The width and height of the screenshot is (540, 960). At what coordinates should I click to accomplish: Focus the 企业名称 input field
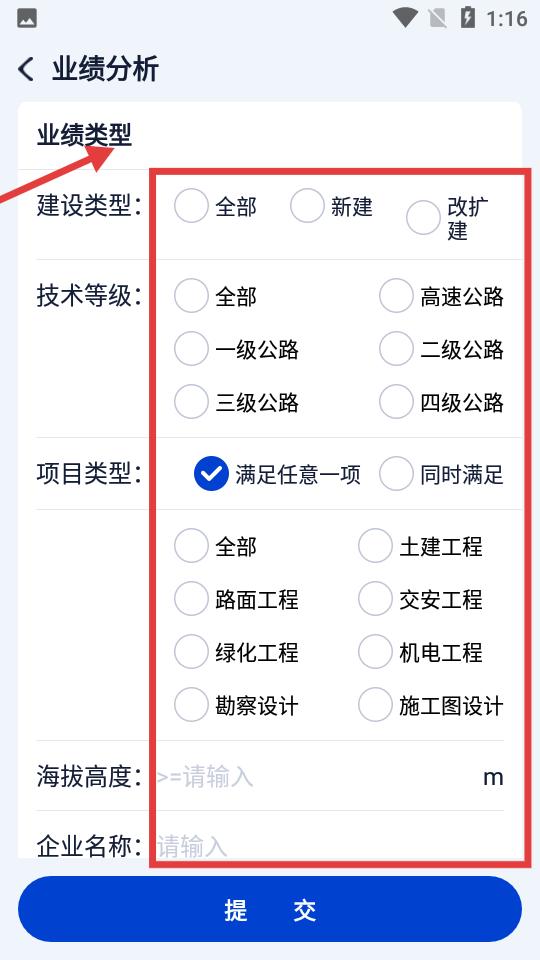pos(331,847)
